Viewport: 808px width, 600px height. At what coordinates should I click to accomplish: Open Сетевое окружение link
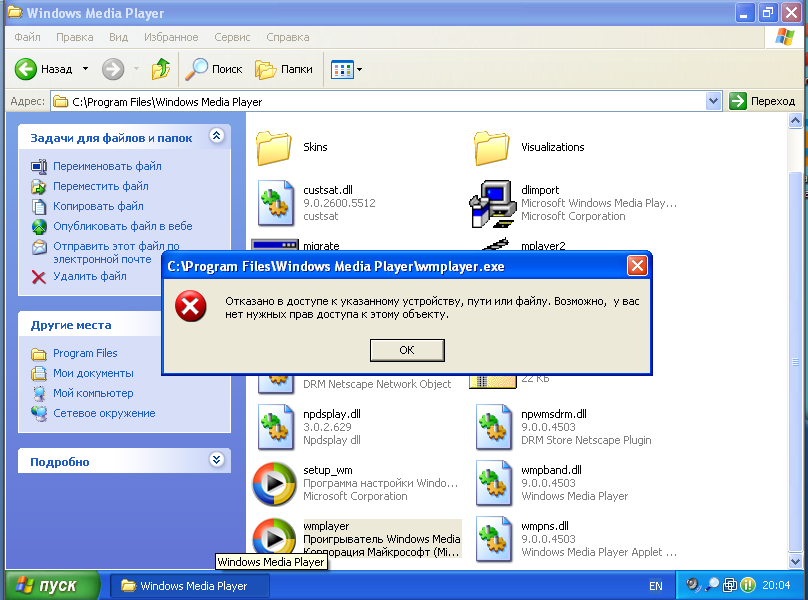click(104, 413)
